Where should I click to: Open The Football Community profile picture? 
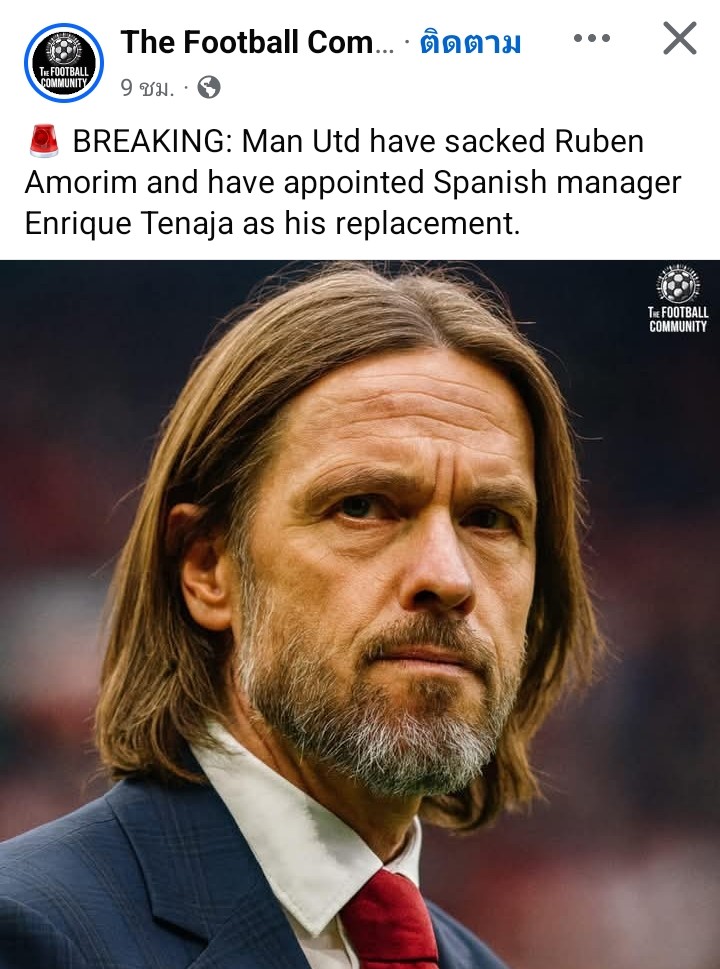click(64, 63)
